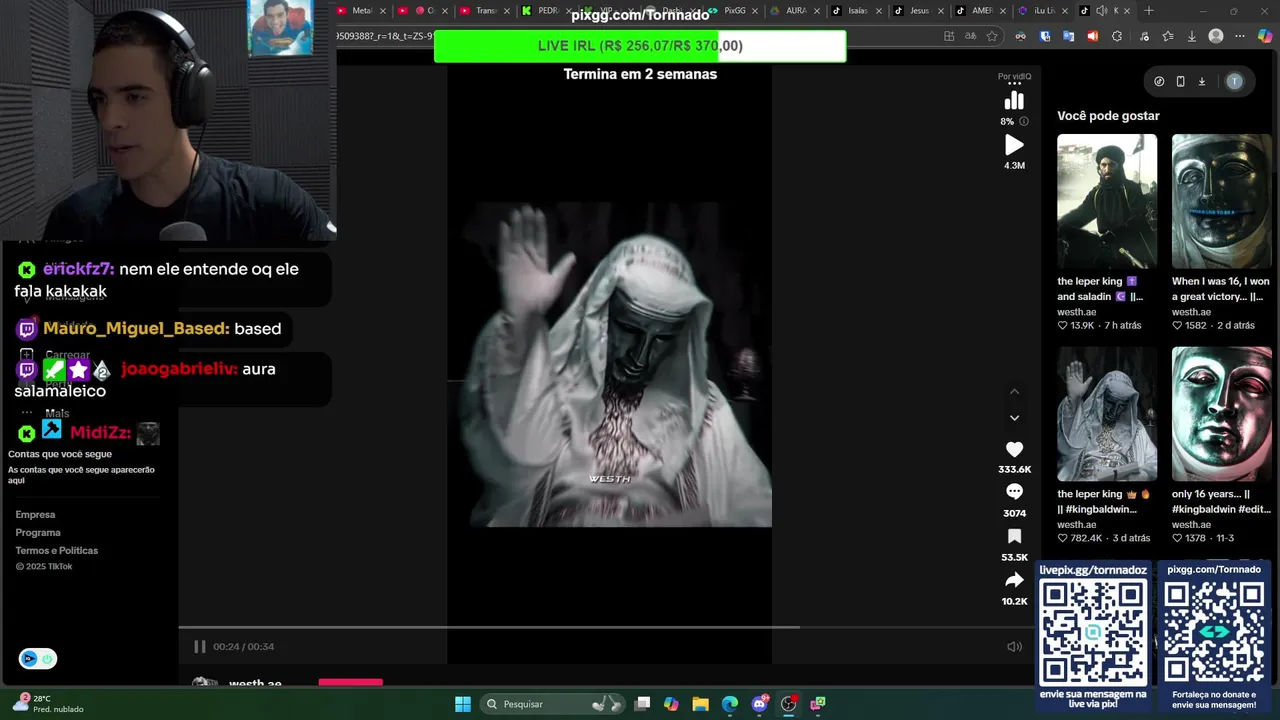The width and height of the screenshot is (1280, 720).
Task: Open the Copilot icon in browser toolbar
Action: (x=1265, y=36)
